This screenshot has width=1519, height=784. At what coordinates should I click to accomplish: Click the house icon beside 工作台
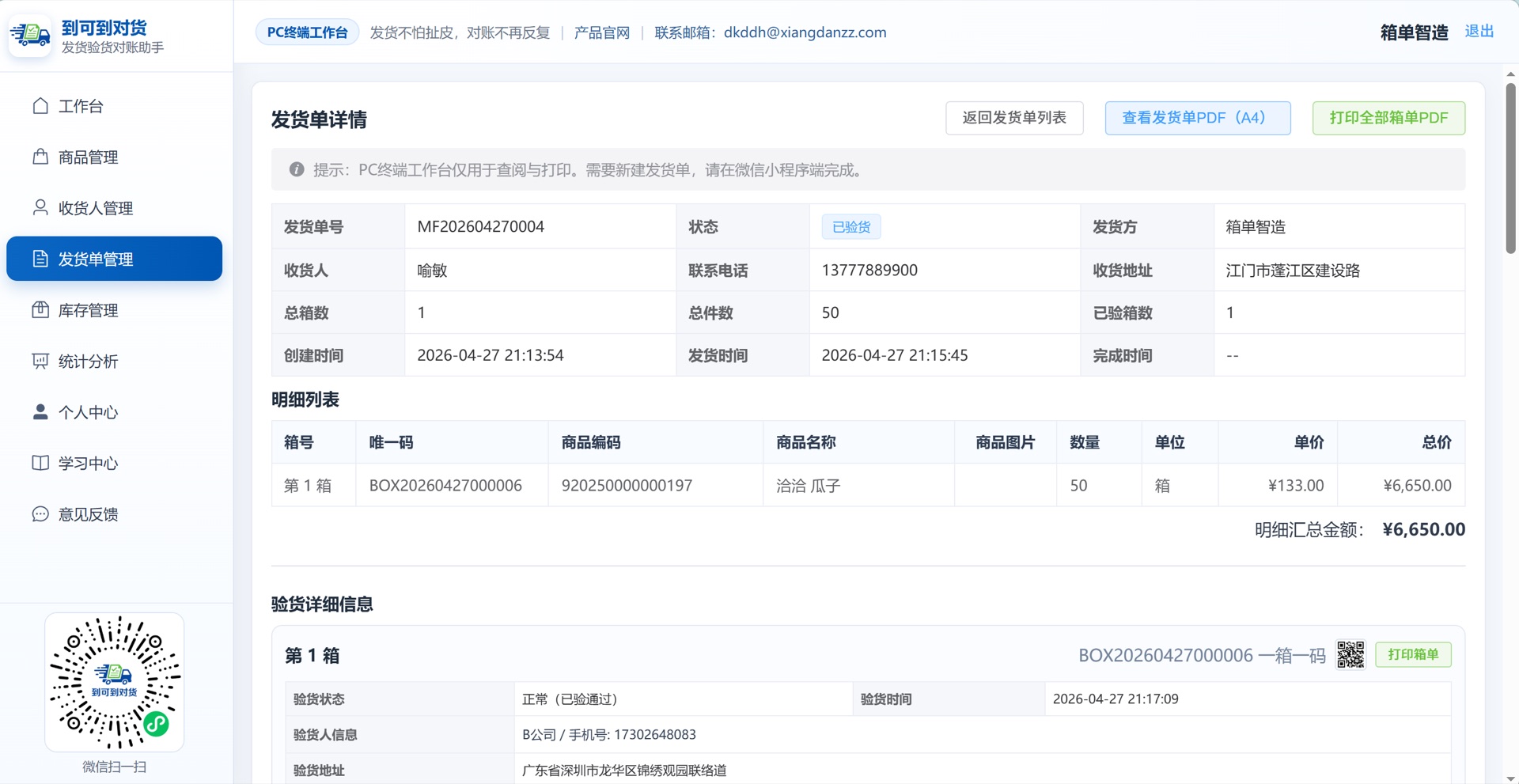coord(40,105)
